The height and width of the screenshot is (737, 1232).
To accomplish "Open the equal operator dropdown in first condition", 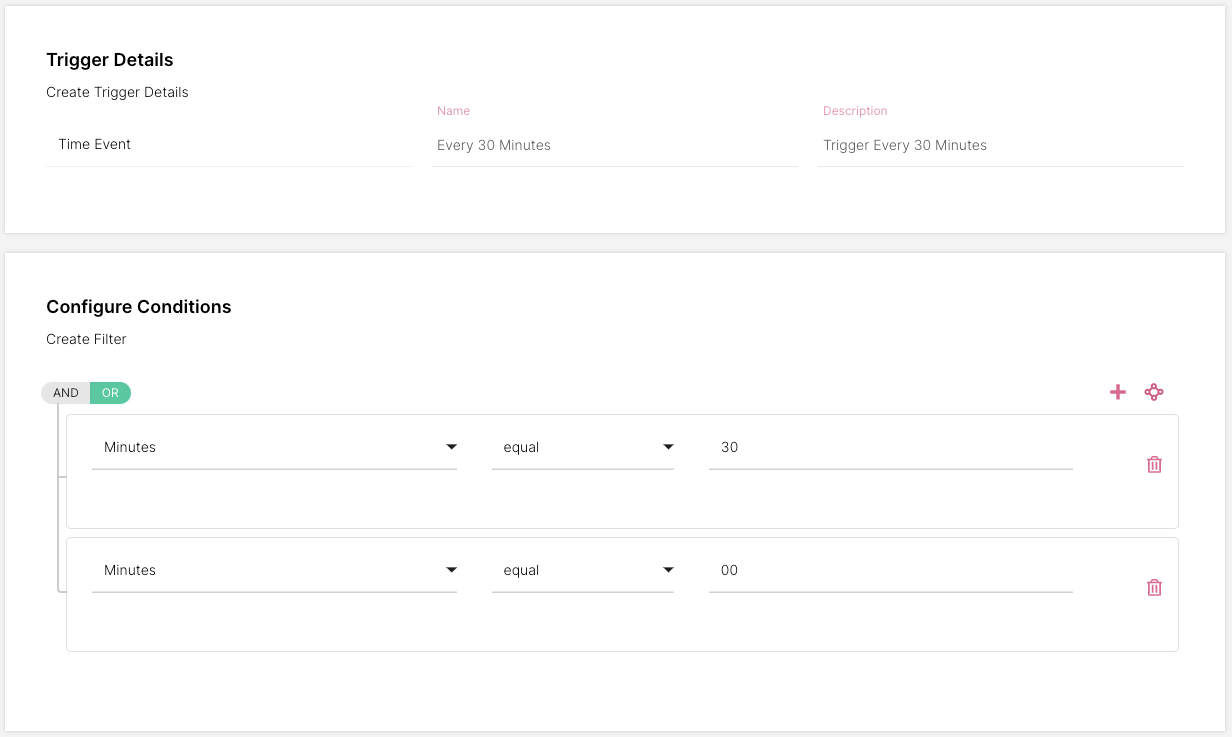I will click(x=580, y=447).
